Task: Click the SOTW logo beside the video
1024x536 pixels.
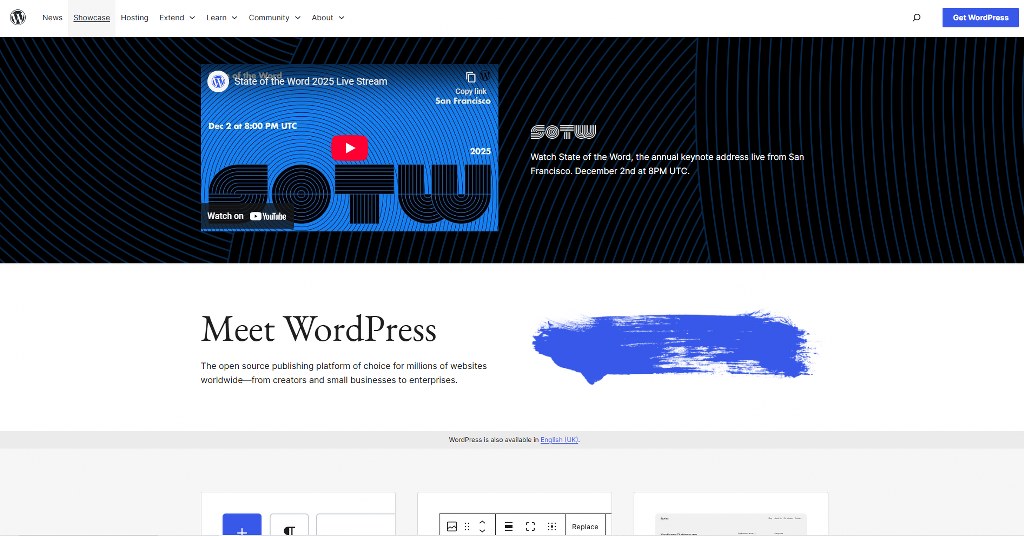Action: pyautogui.click(x=563, y=132)
